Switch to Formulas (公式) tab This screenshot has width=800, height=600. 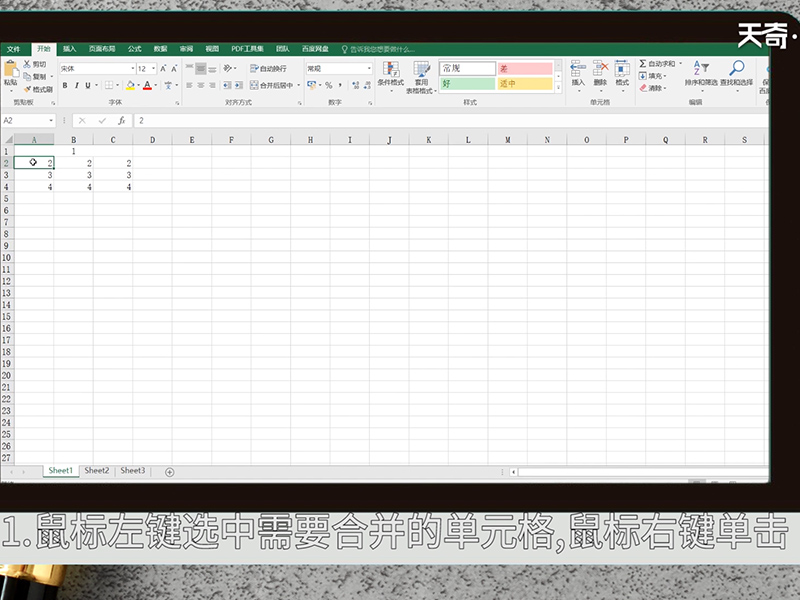point(135,49)
